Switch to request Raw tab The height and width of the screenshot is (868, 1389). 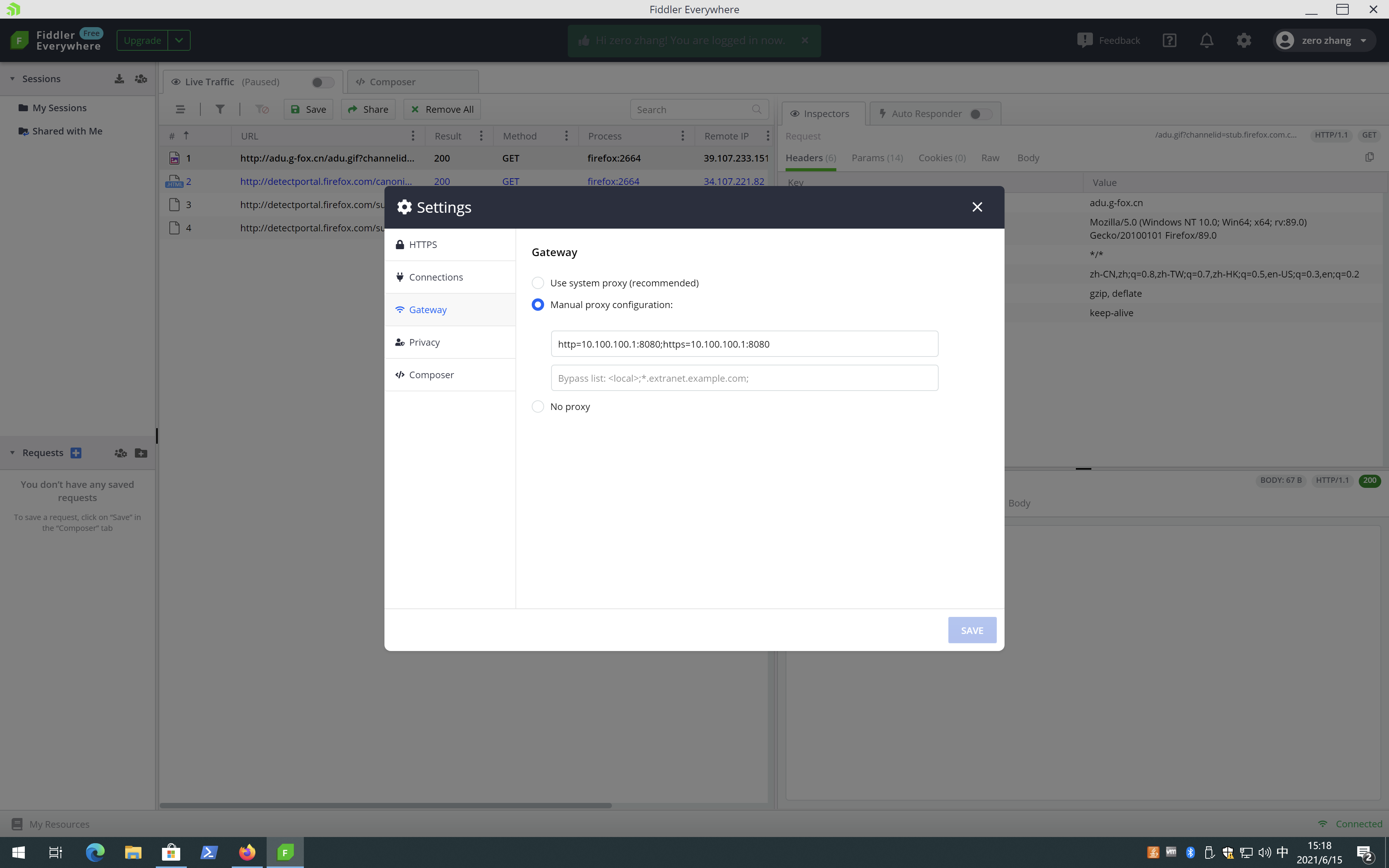click(990, 158)
